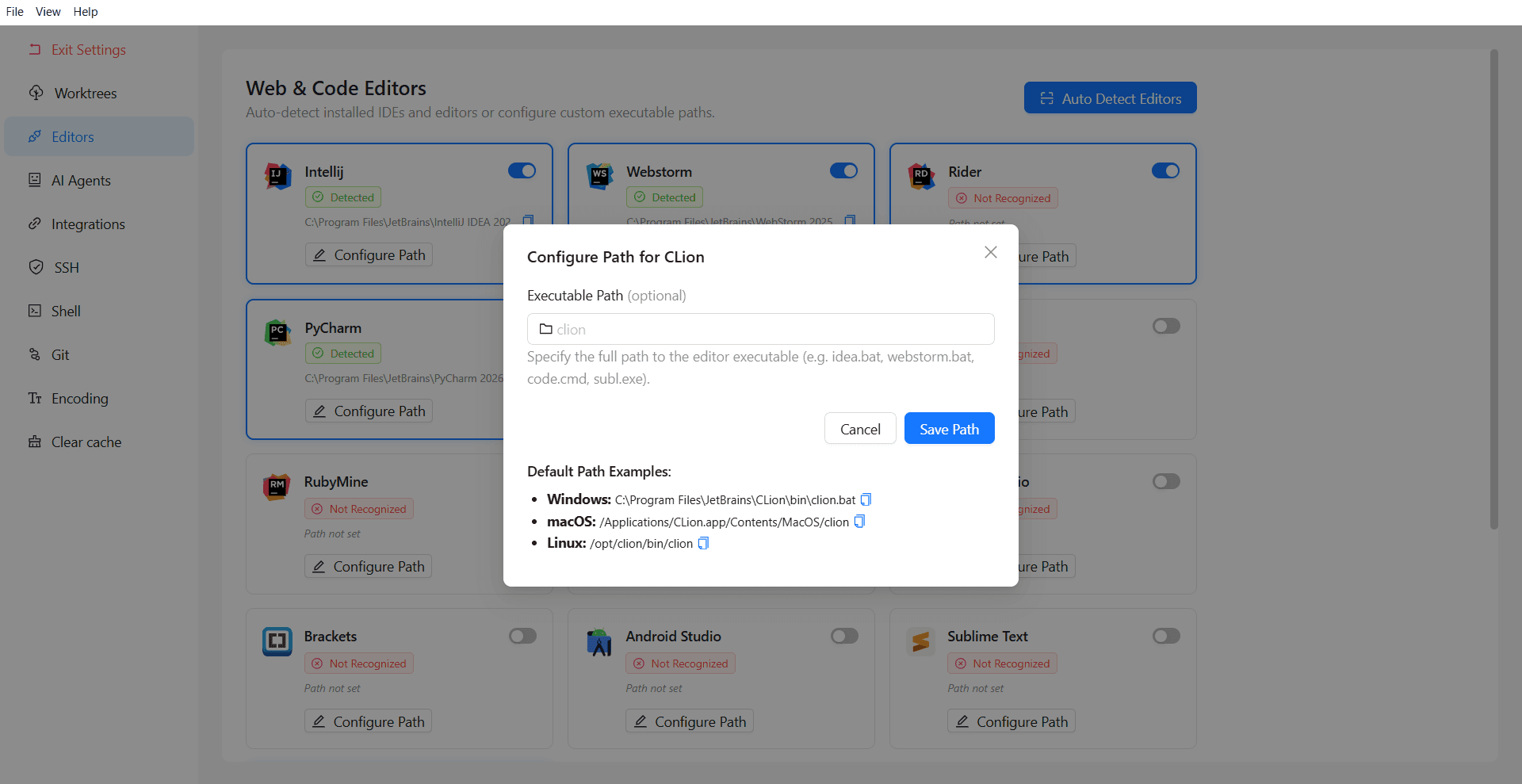Enable the Android Studio toggle
This screenshot has height=784, width=1522.
(x=844, y=636)
